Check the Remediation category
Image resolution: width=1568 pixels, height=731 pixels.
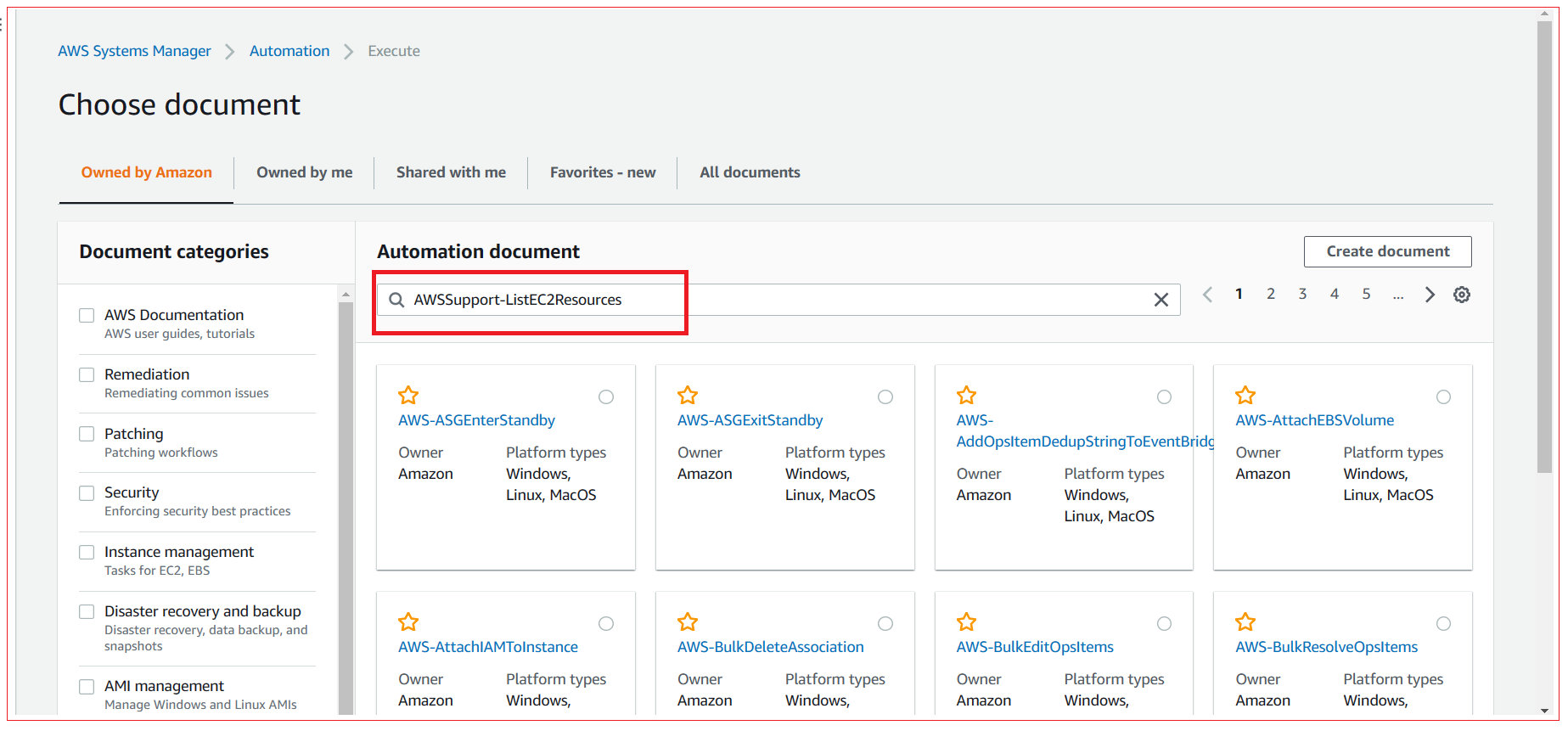87,375
